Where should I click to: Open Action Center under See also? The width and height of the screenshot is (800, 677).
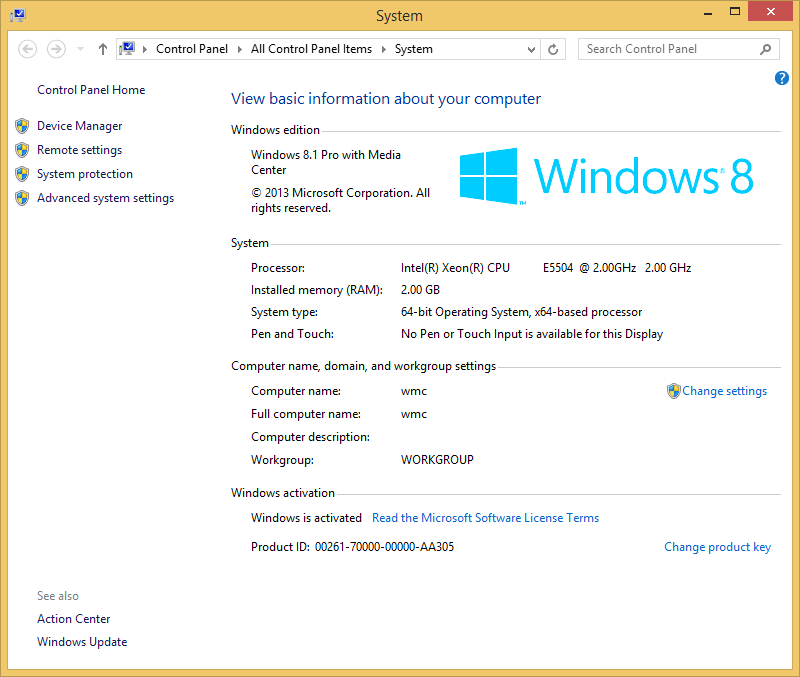click(73, 618)
